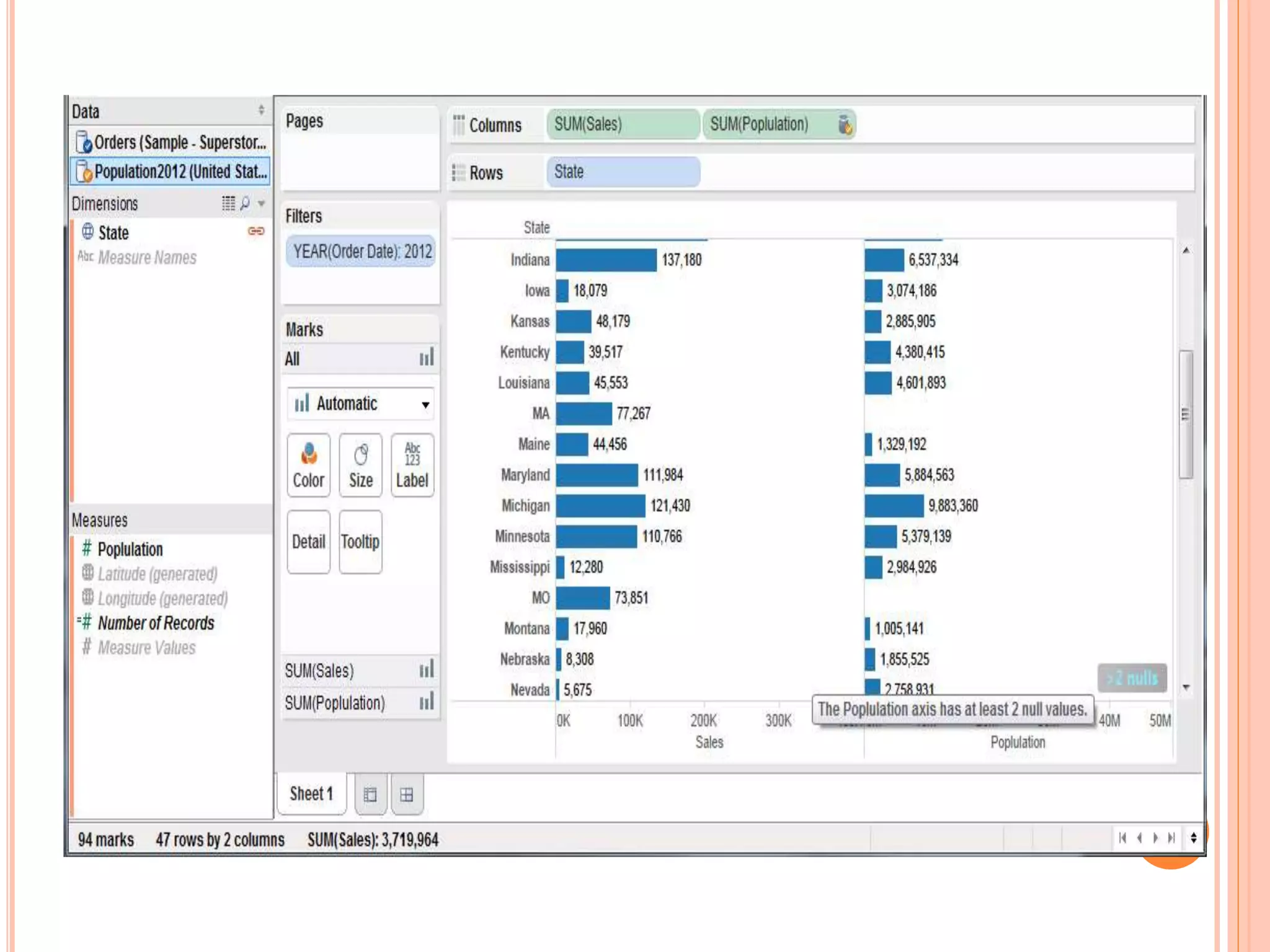Click the vertical scrollbar thumb in chart
The height and width of the screenshot is (952, 1270).
pos(1185,414)
